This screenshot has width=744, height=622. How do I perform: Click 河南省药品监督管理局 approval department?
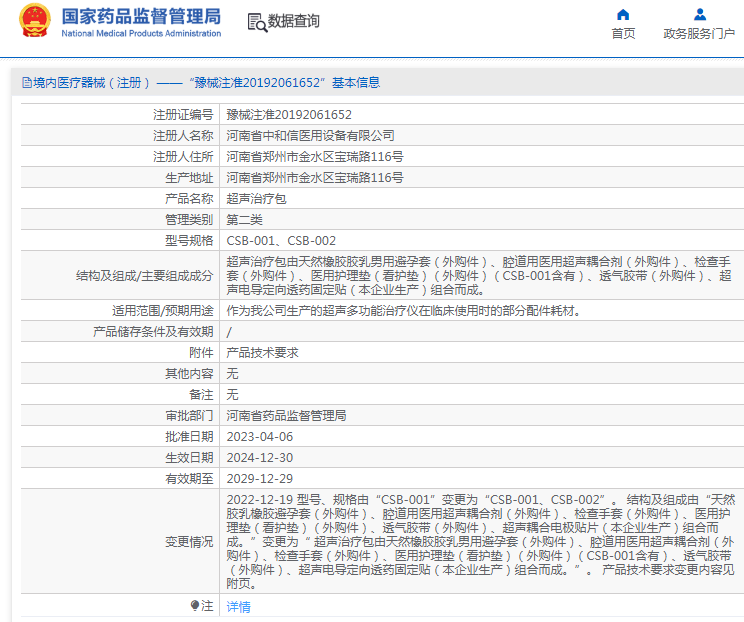pyautogui.click(x=286, y=416)
